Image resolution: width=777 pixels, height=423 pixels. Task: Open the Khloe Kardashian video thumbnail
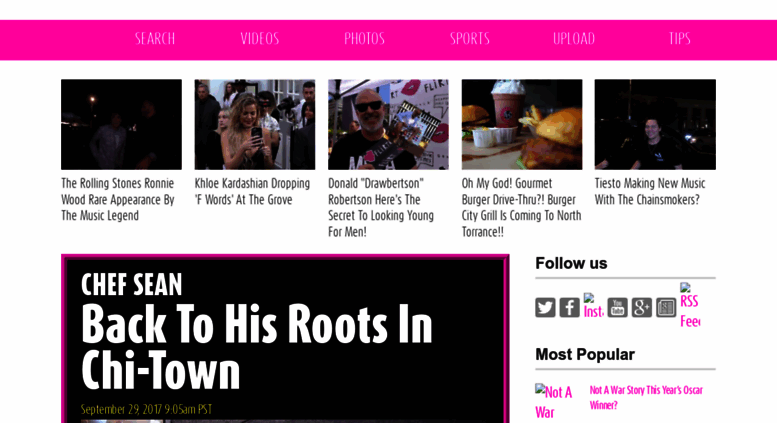[x=255, y=124]
